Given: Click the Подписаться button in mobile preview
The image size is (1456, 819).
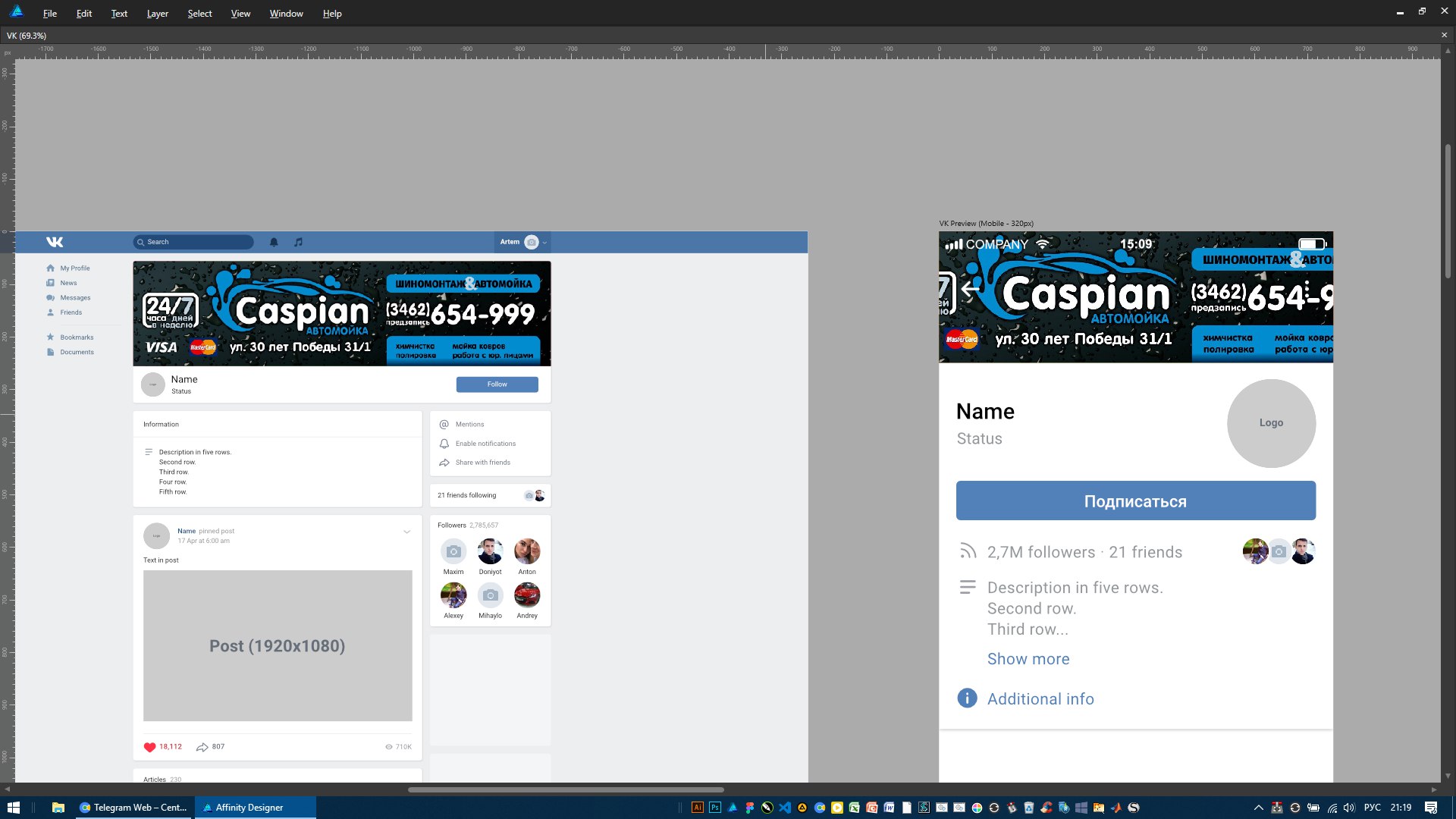Looking at the screenshot, I should (x=1135, y=500).
